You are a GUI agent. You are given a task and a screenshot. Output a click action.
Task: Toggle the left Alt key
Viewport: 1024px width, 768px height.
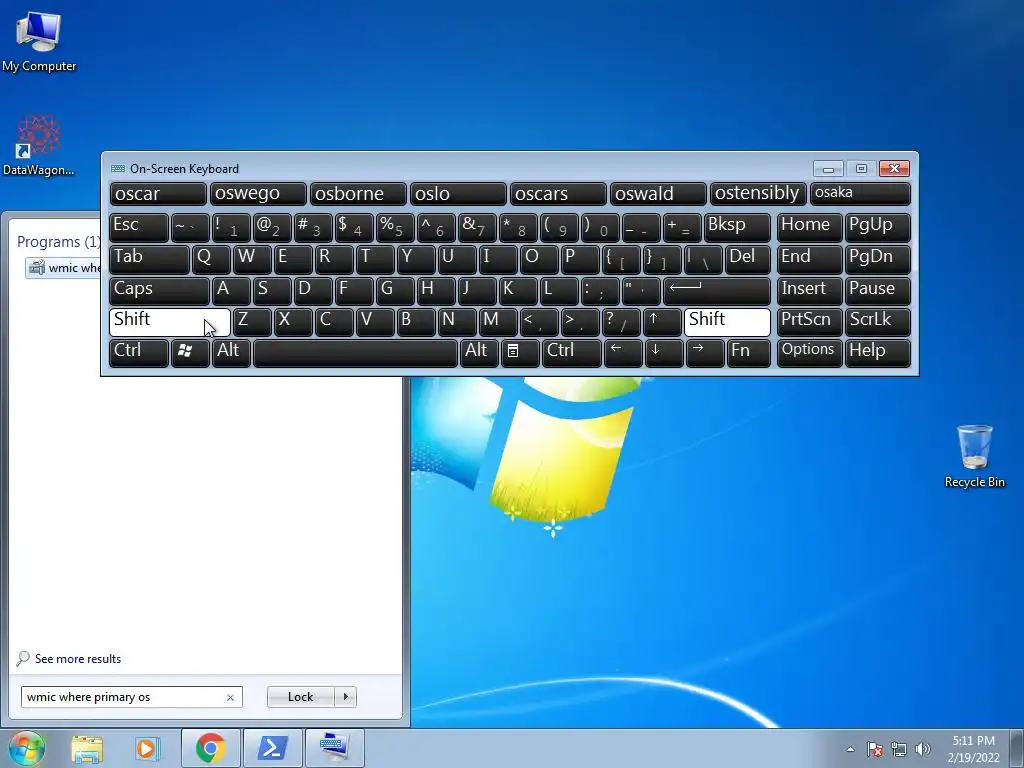[231, 352]
